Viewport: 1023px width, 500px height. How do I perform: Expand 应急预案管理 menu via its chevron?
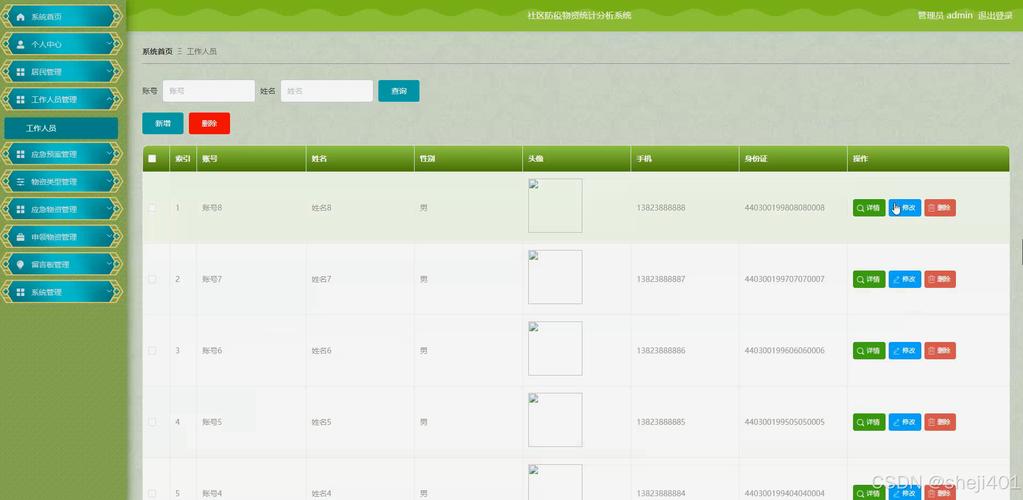[109, 154]
